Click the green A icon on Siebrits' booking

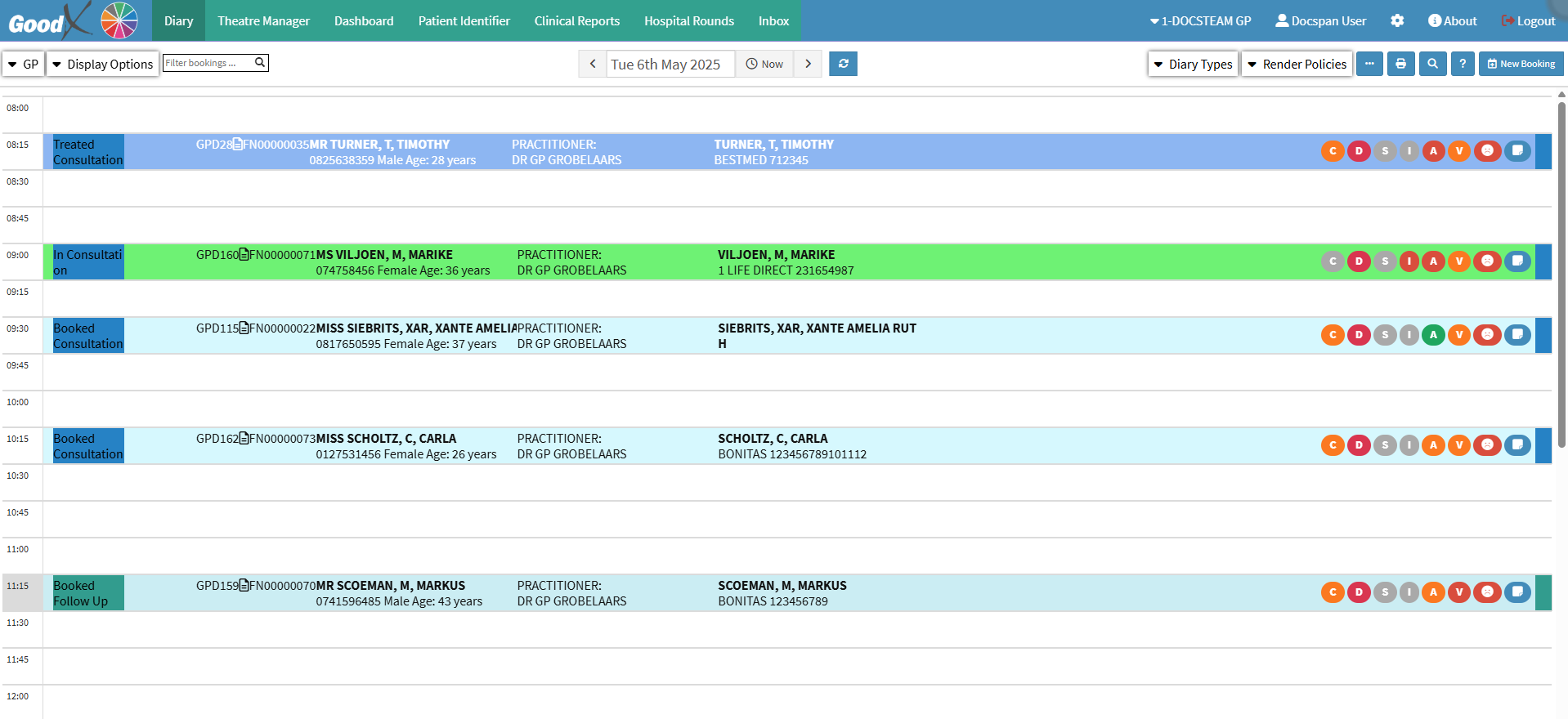click(1433, 335)
